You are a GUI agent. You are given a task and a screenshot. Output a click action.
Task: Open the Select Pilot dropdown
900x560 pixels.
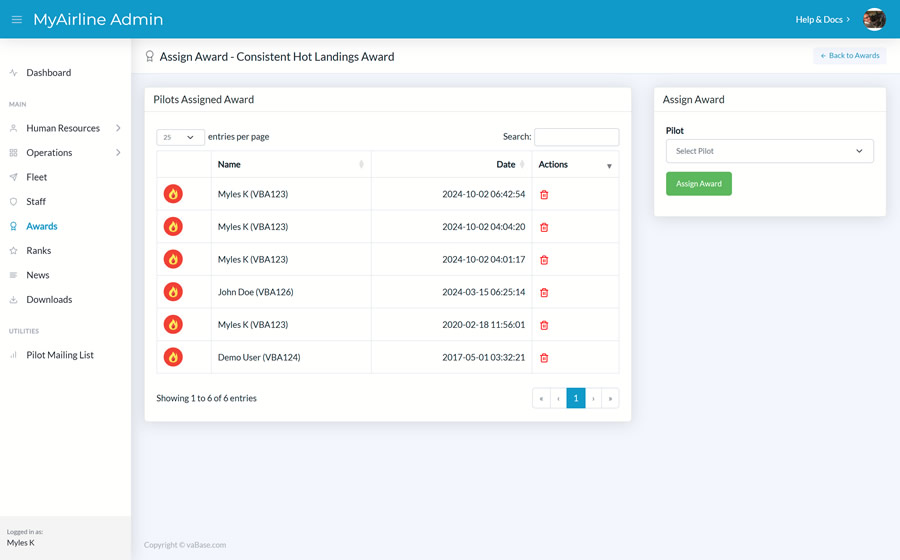pos(769,151)
